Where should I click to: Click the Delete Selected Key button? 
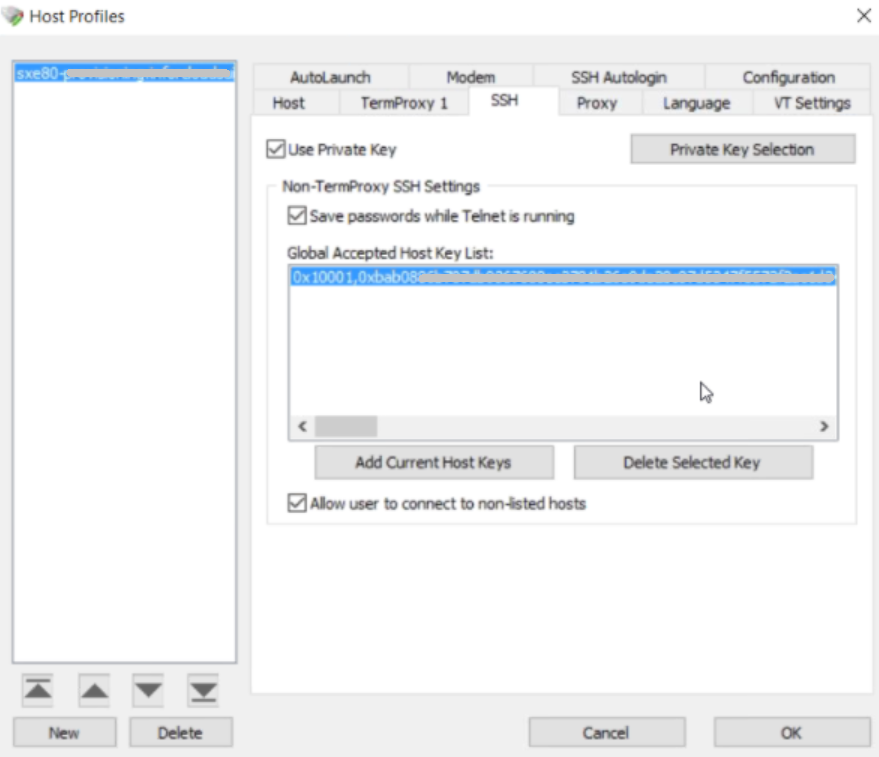(x=693, y=462)
